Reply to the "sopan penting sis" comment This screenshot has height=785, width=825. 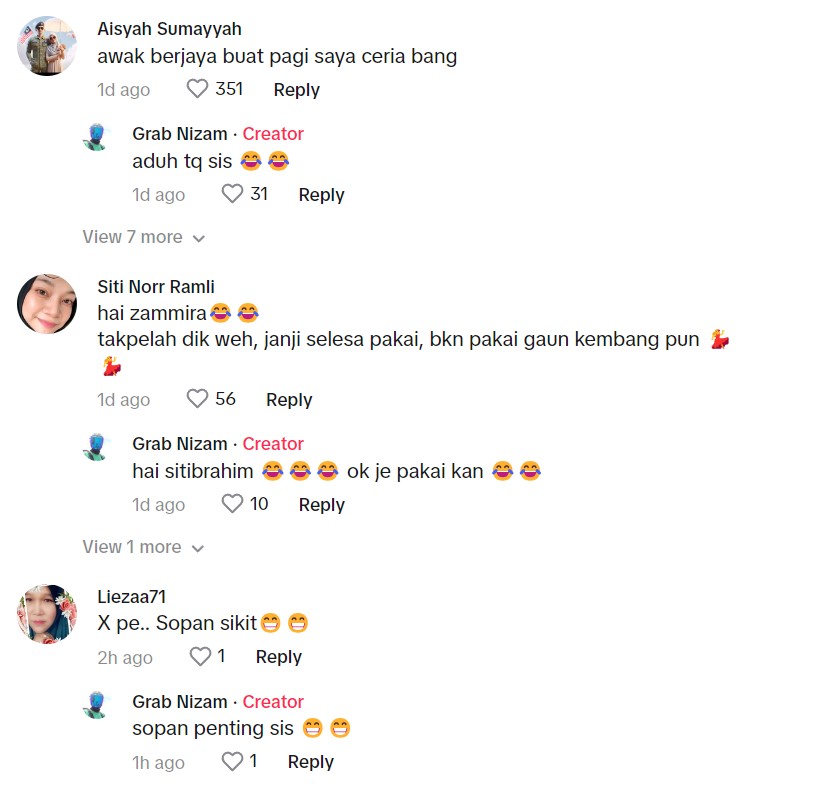coord(310,762)
